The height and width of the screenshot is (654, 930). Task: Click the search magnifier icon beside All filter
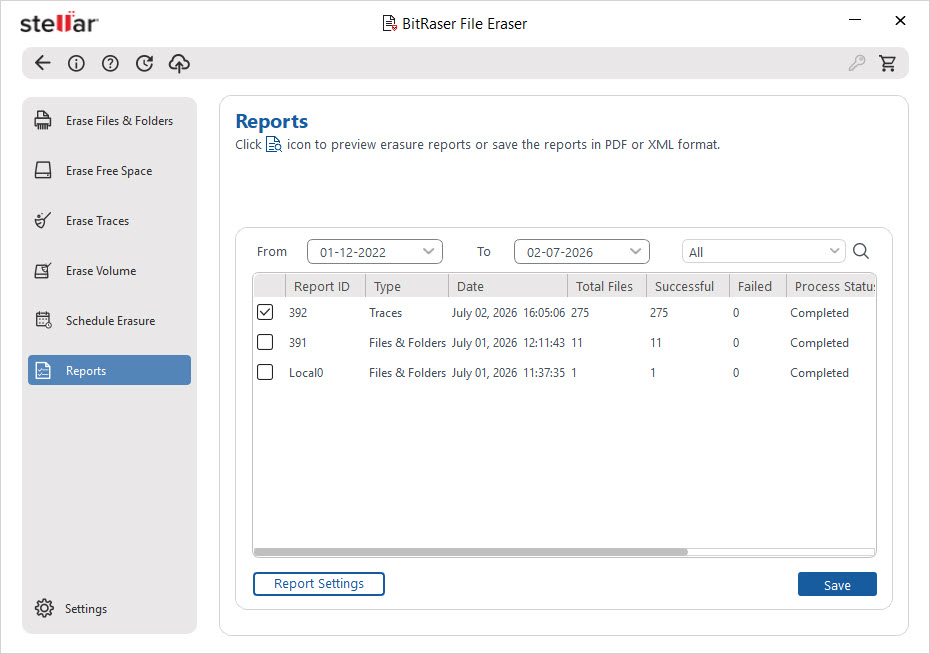[x=861, y=251]
